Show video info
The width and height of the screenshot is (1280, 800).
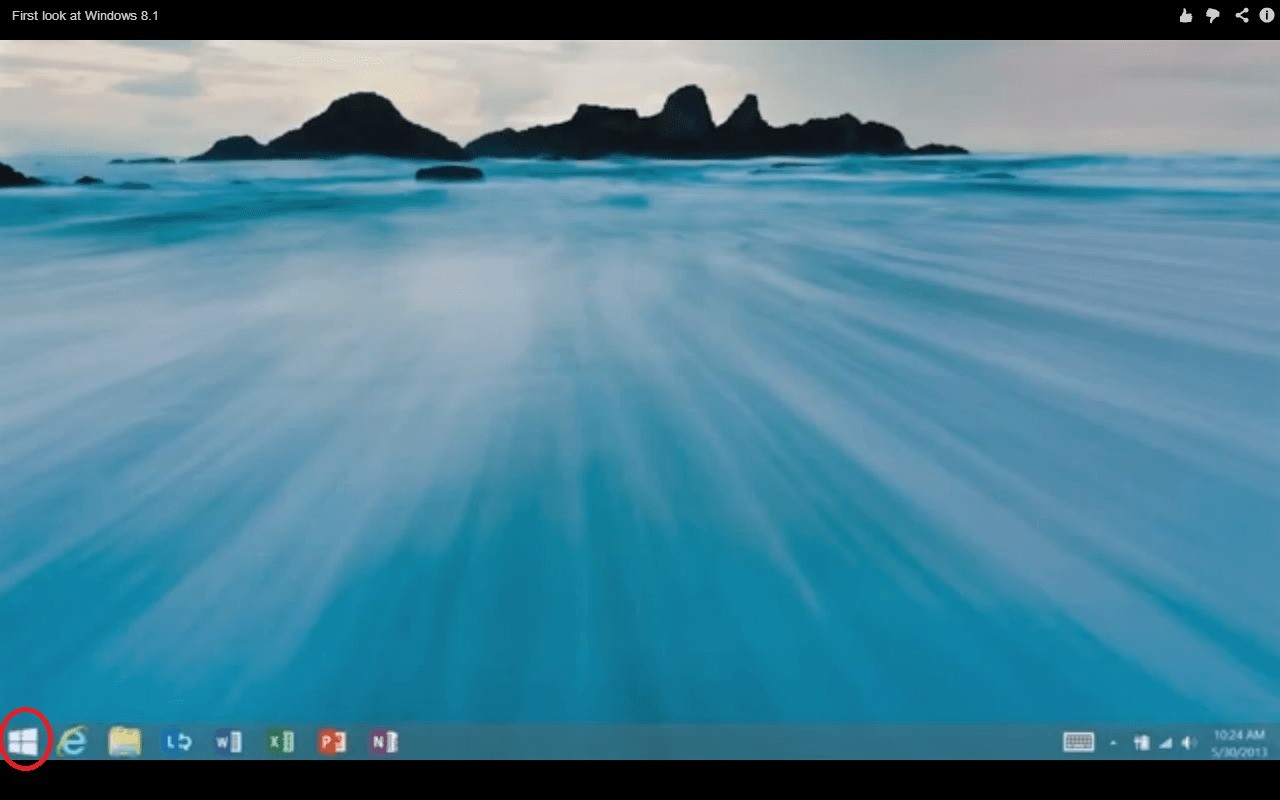point(1266,15)
